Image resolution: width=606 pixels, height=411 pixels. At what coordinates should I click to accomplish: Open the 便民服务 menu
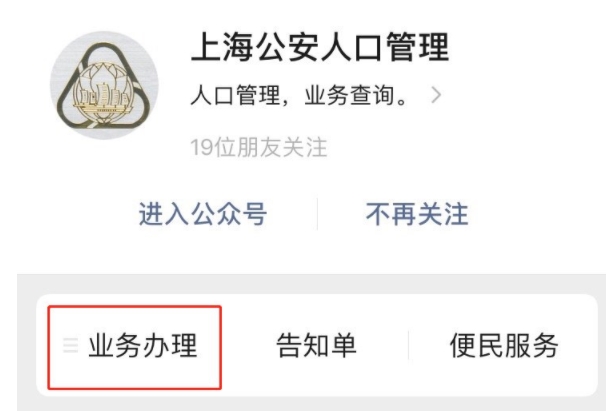pyautogui.click(x=504, y=345)
